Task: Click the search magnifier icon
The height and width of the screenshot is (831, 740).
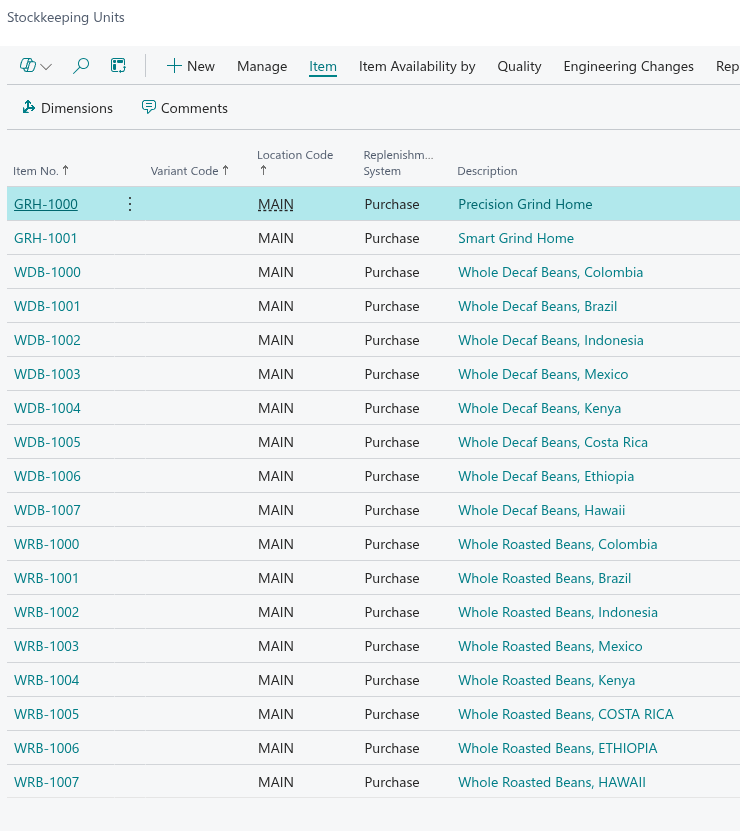Action: 82,66
